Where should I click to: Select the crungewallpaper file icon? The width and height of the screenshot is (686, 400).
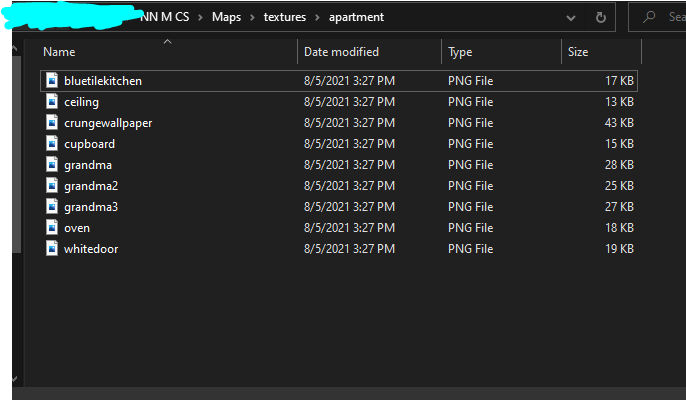click(x=53, y=123)
